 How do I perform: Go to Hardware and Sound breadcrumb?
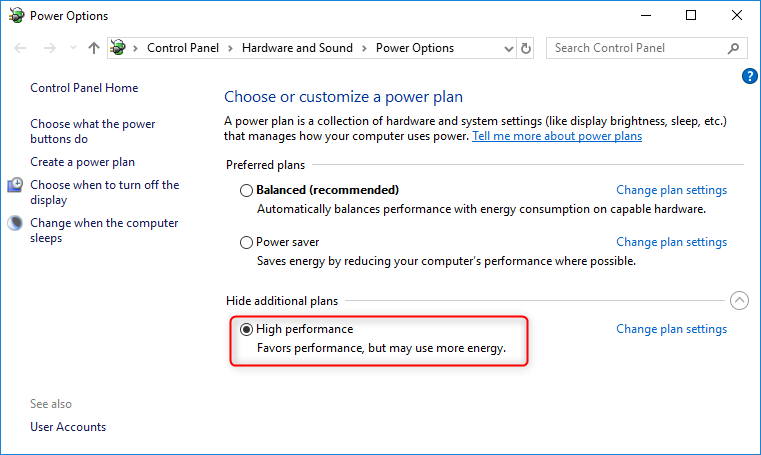[297, 48]
